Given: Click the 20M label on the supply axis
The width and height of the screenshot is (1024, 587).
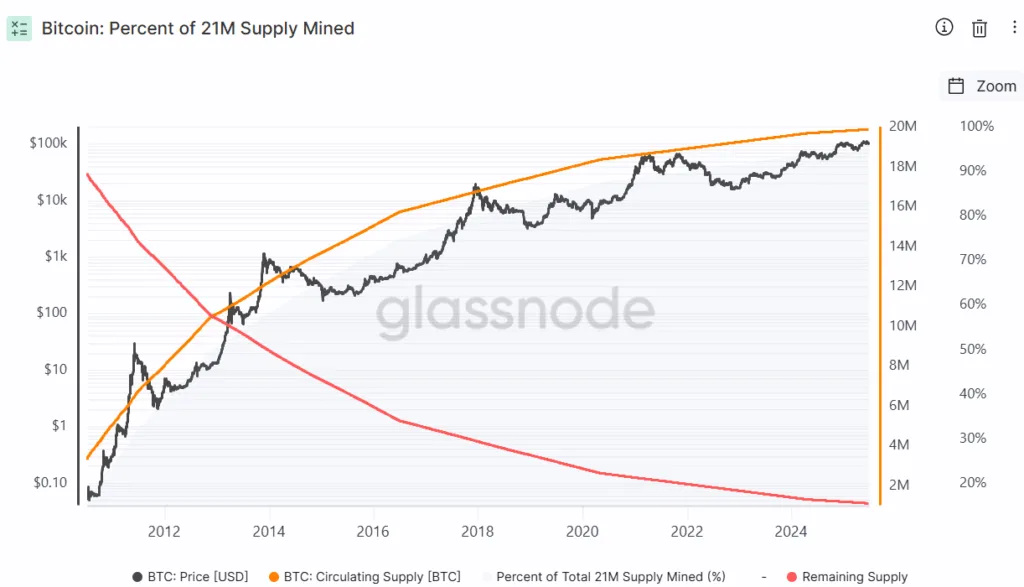Looking at the screenshot, I should 903,127.
